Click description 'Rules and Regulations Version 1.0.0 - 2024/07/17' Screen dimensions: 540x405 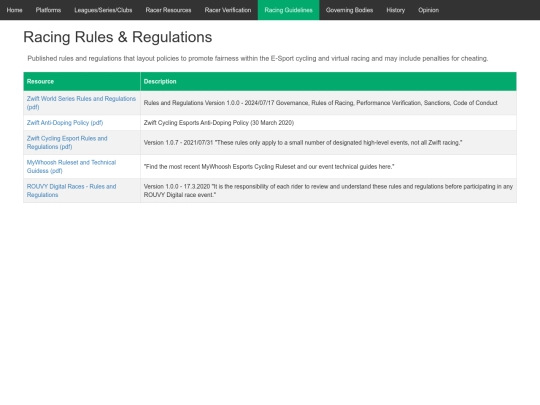tap(321, 103)
